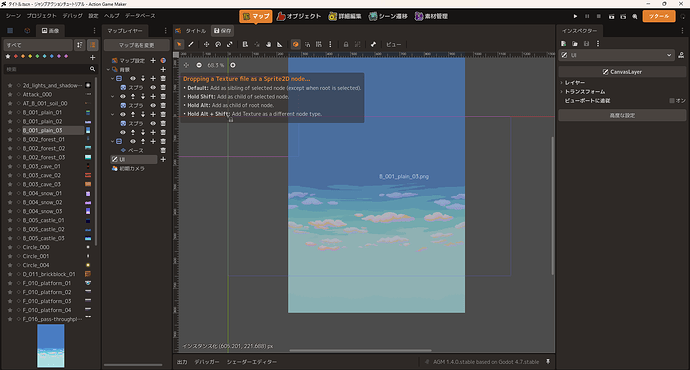
Task: Delete the ベース layer with trash icon
Action: [x=163, y=150]
